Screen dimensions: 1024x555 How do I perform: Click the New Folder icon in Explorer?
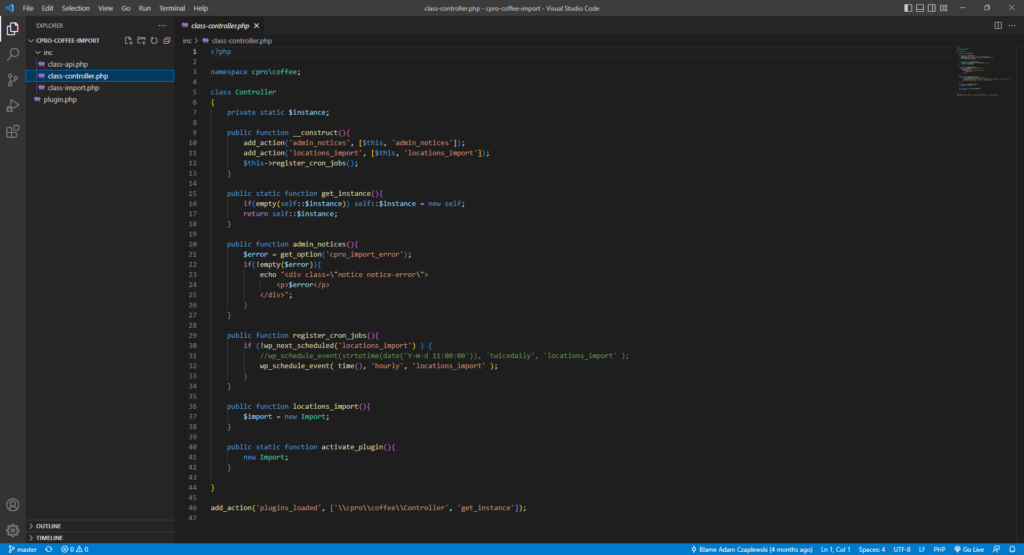(x=141, y=40)
